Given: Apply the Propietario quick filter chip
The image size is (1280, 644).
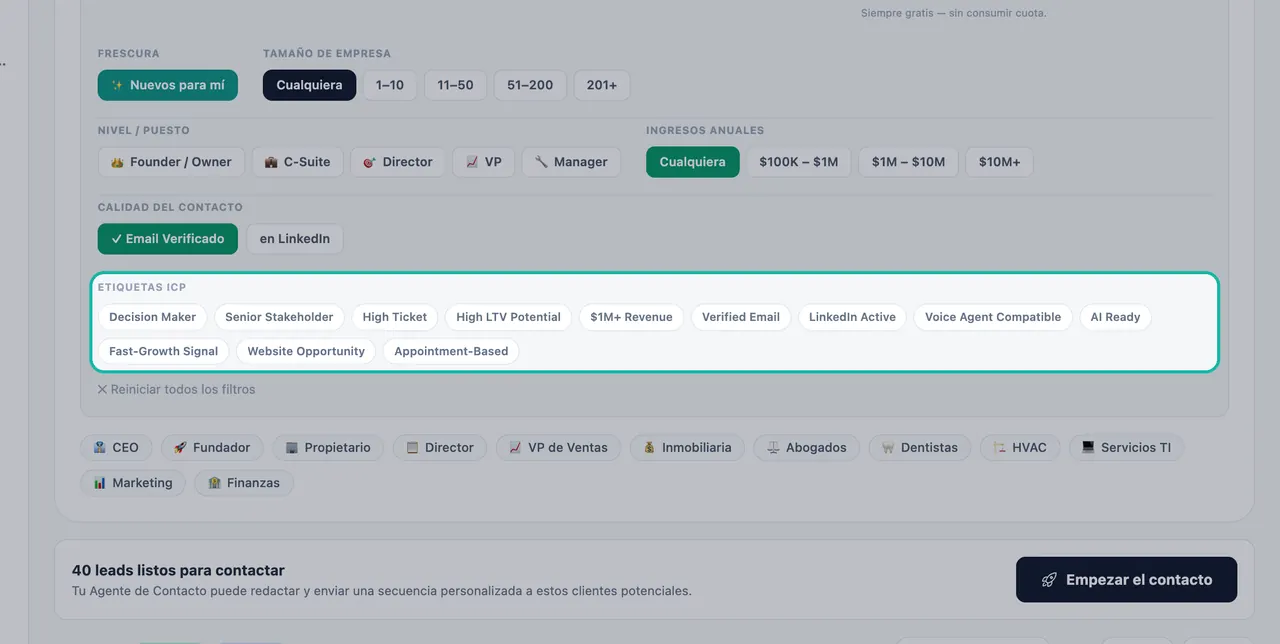Looking at the screenshot, I should [328, 447].
